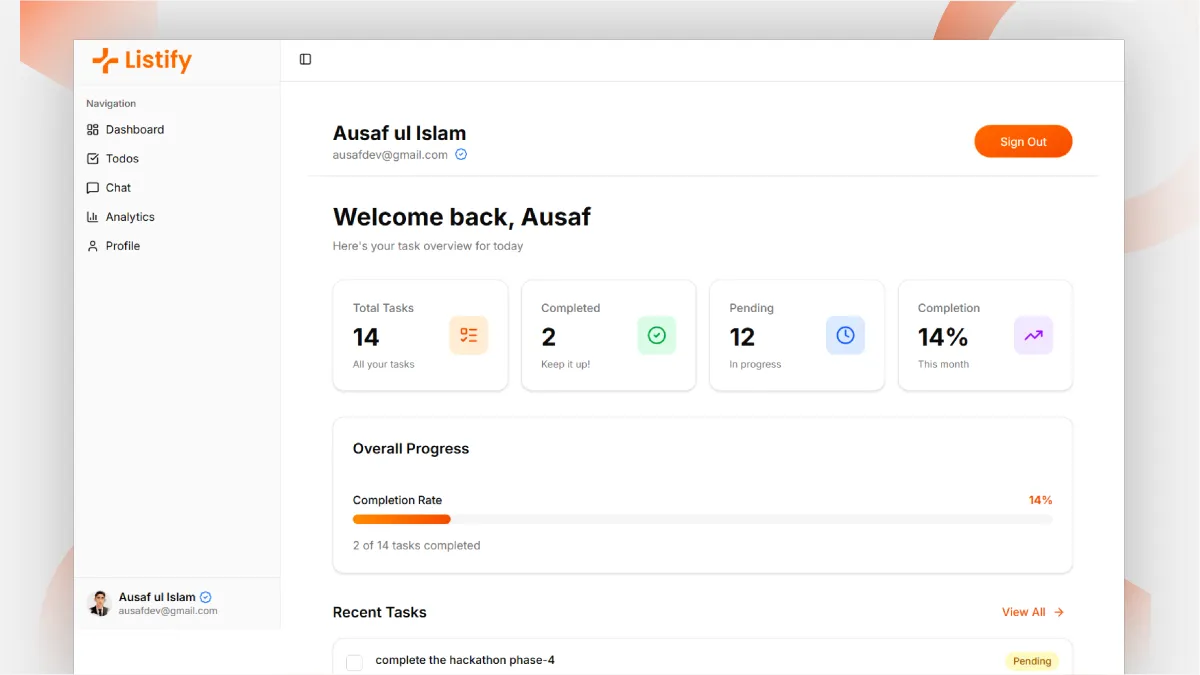Viewport: 1200px width, 675px height.
Task: Click the Sign Out button
Action: 1023,142
